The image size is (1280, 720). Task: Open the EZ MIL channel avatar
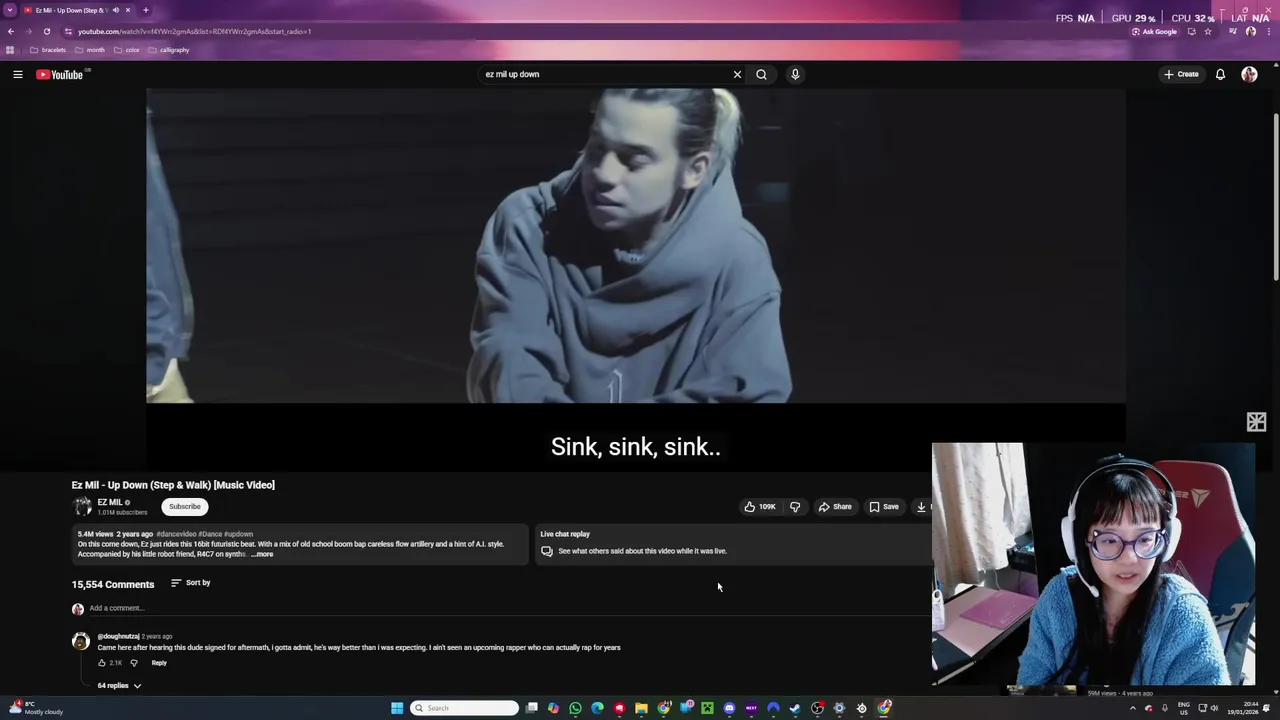coord(82,507)
